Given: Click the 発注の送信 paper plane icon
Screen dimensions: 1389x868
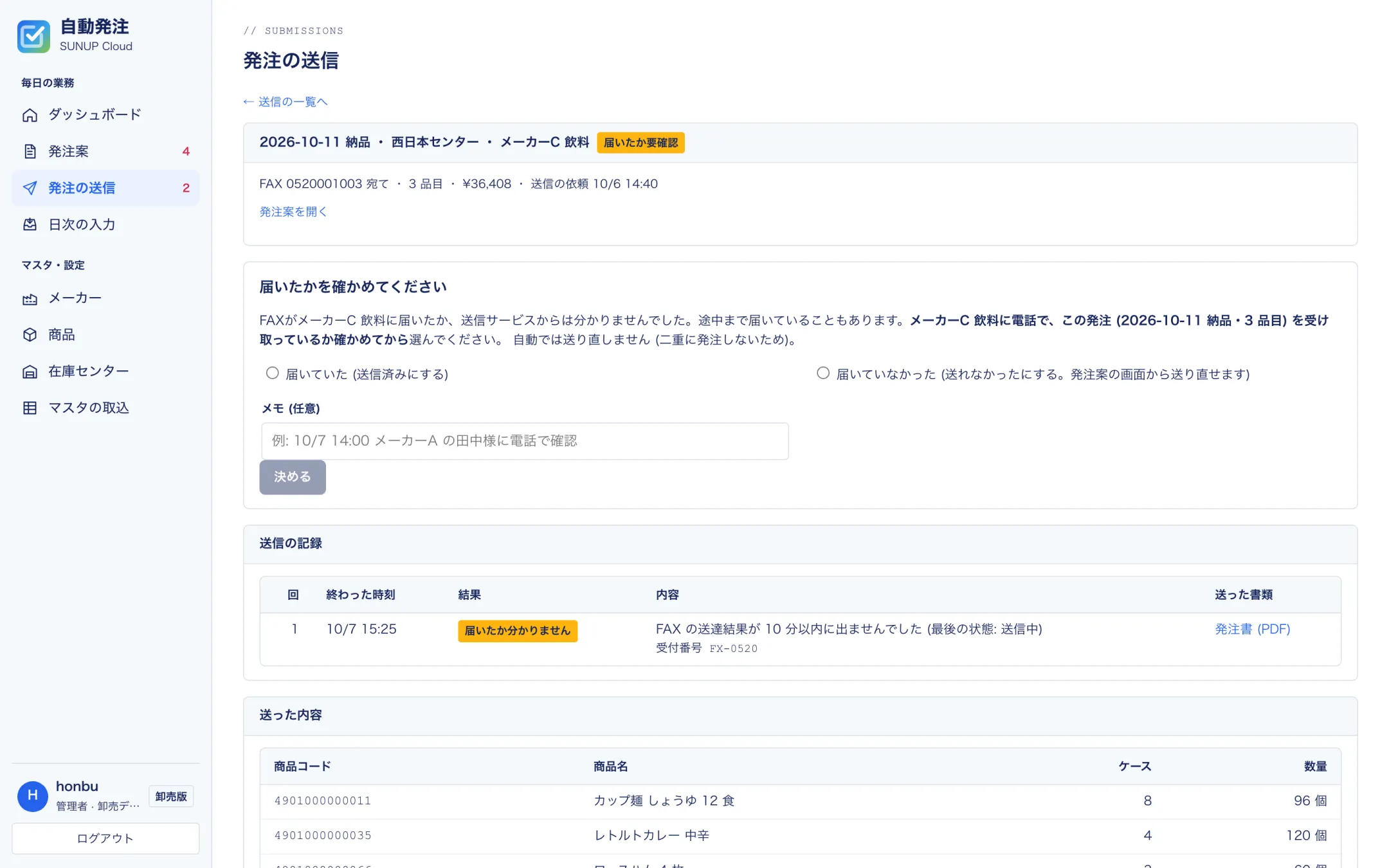Looking at the screenshot, I should pyautogui.click(x=30, y=188).
